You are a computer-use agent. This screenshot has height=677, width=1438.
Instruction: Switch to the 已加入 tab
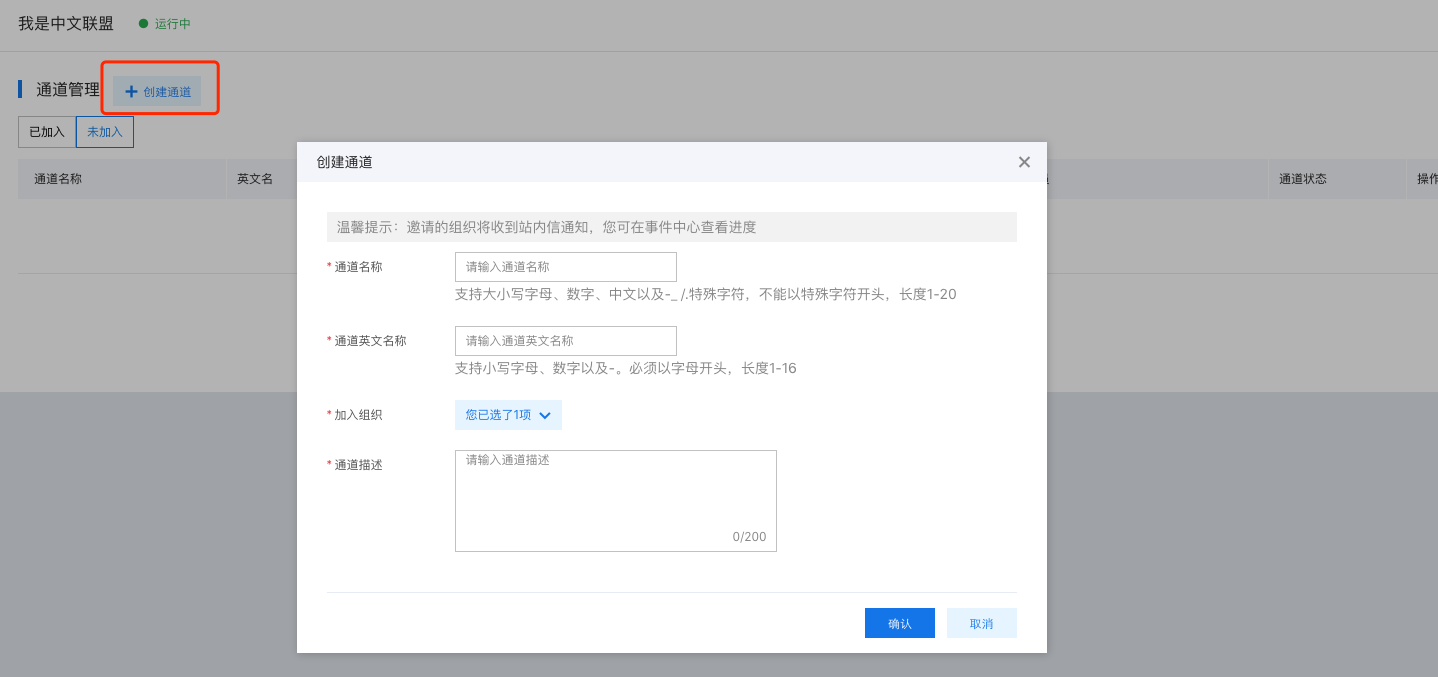point(47,132)
